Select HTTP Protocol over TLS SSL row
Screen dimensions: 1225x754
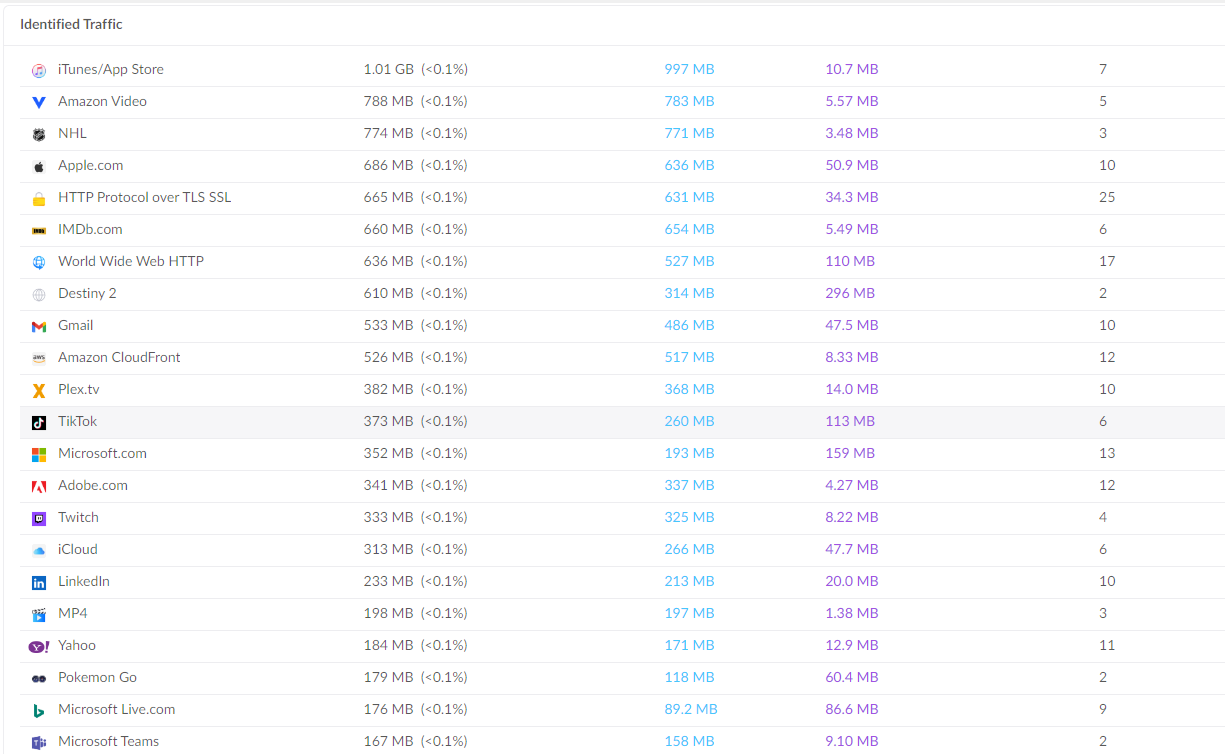(144, 197)
